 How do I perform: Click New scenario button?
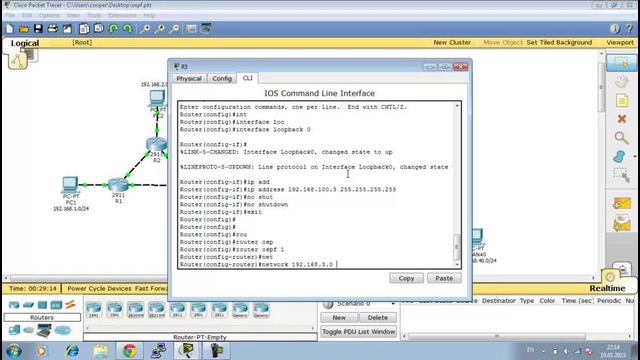click(339, 317)
